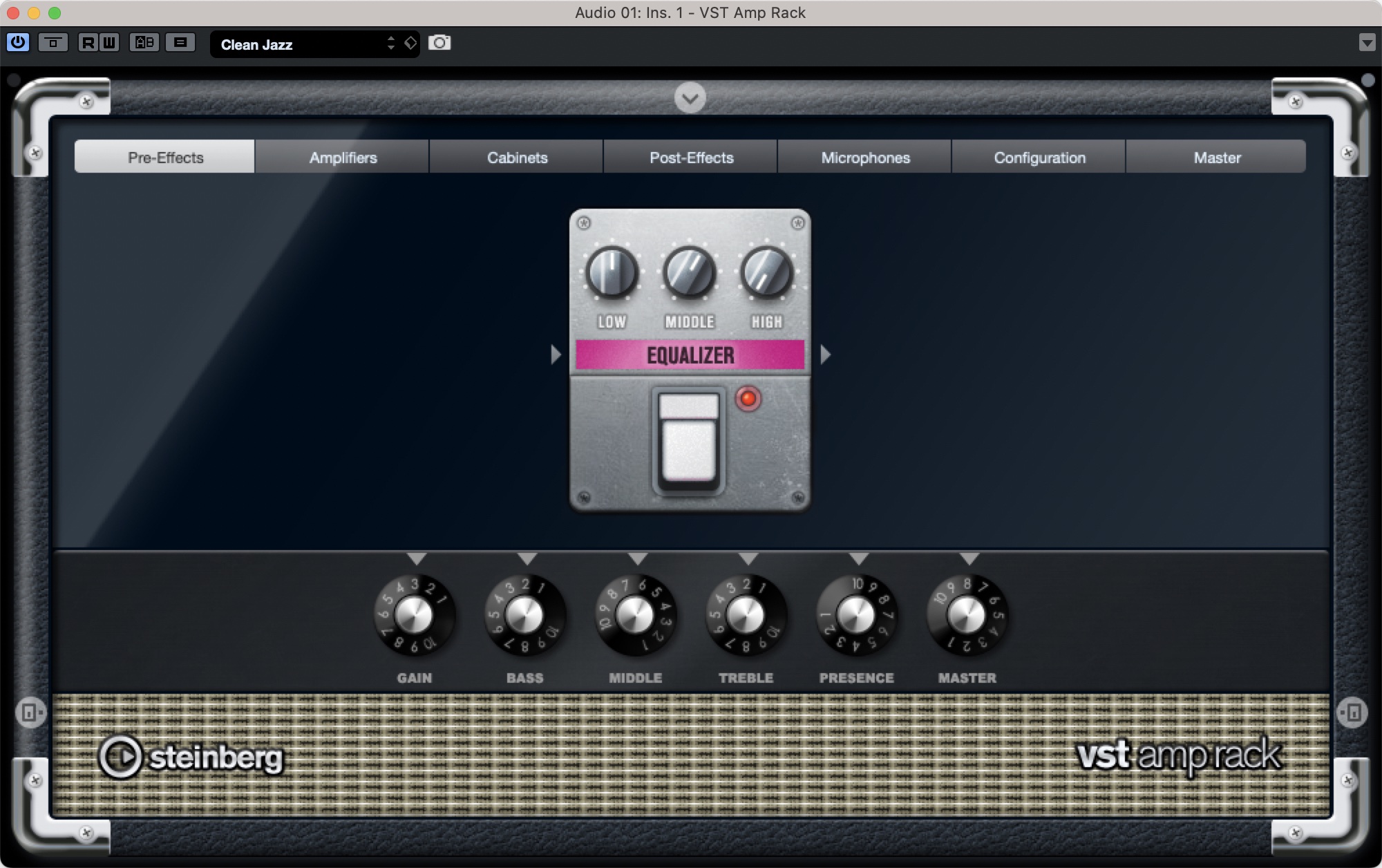Click the preset browser diamond icon

[x=410, y=43]
